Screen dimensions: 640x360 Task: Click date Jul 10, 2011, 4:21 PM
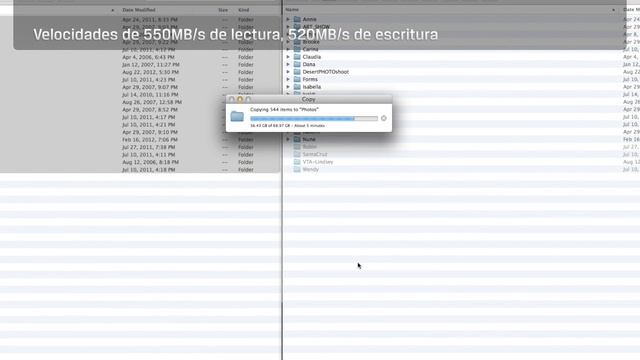click(149, 124)
